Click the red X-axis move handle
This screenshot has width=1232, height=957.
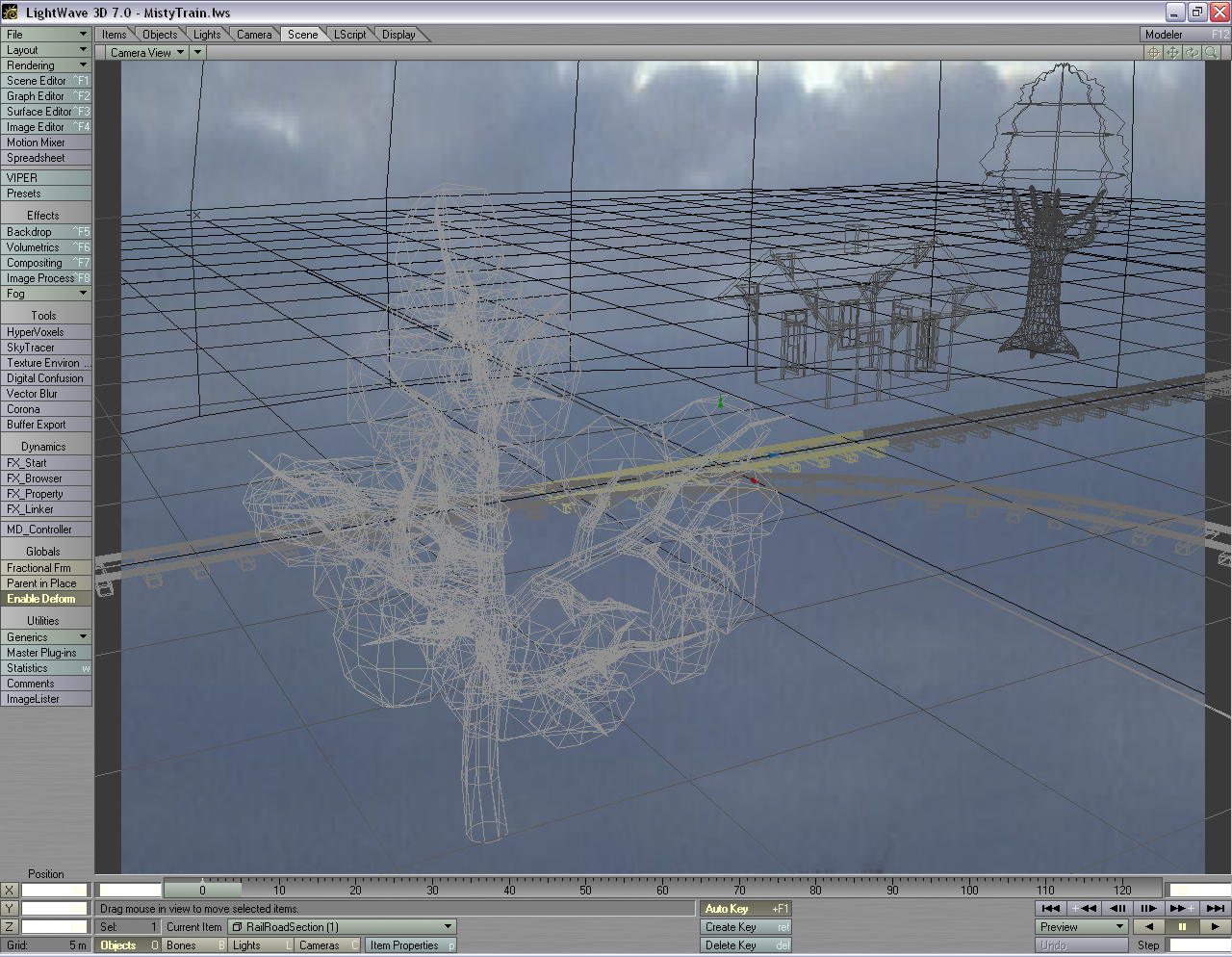tap(753, 478)
